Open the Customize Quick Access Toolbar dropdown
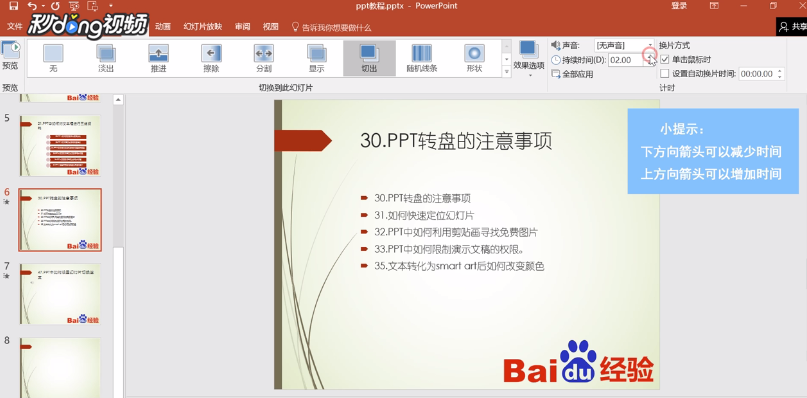The image size is (807, 398). point(111,7)
